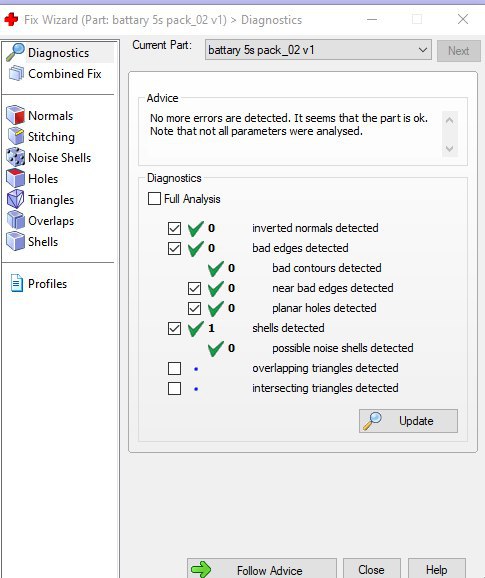Open the Diagnostics page label
485x578 pixels.
click(x=58, y=53)
